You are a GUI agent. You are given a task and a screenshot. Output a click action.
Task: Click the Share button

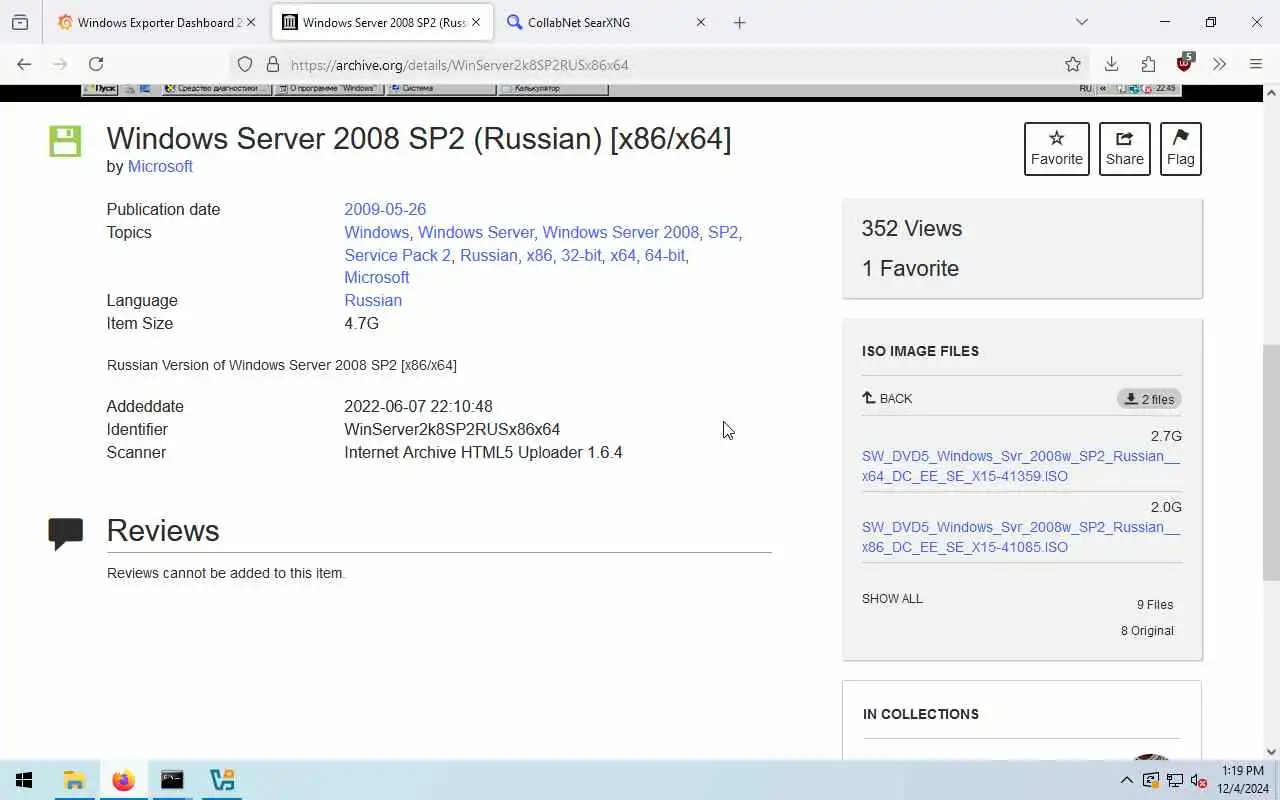[1124, 148]
